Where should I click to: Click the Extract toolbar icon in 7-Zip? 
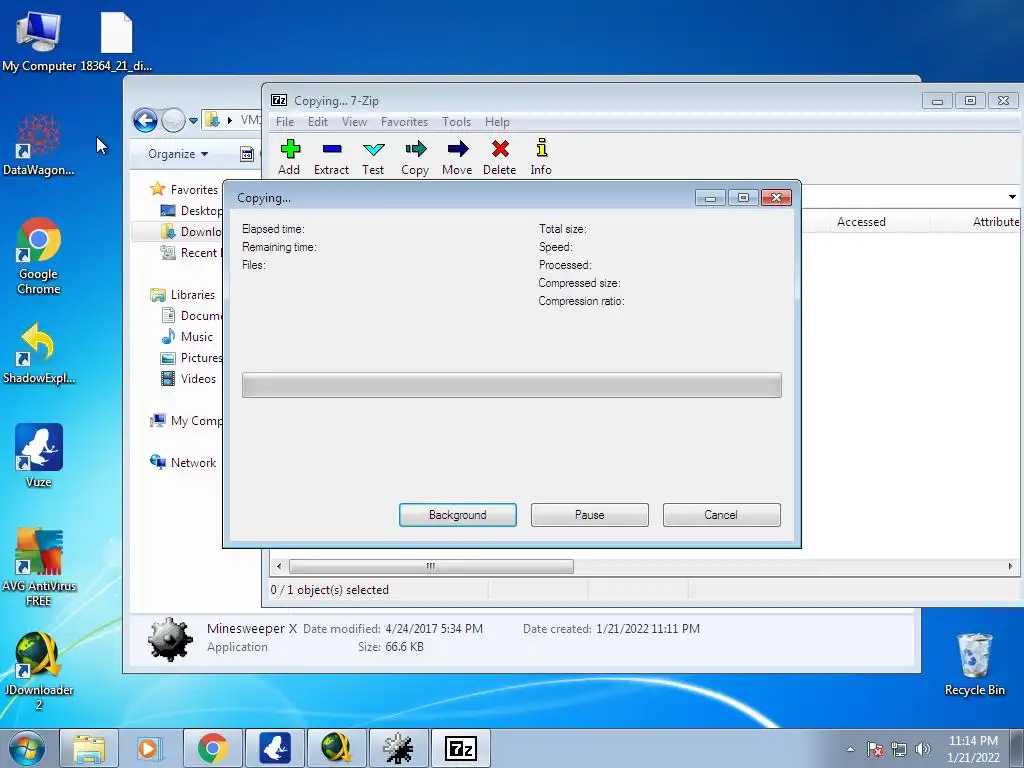click(331, 157)
